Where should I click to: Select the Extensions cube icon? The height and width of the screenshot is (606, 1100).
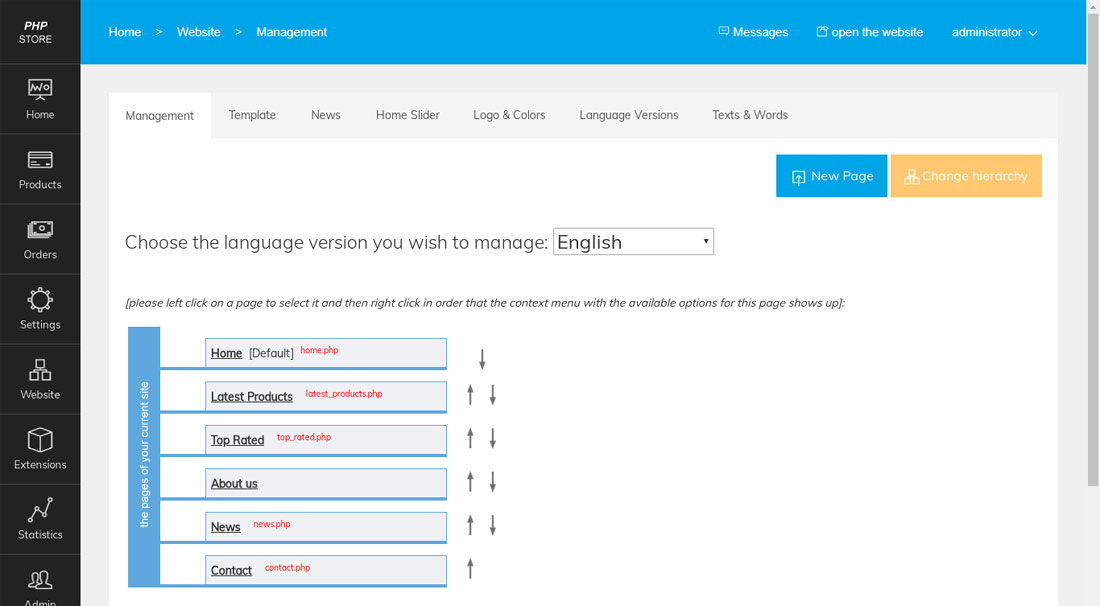pyautogui.click(x=40, y=449)
